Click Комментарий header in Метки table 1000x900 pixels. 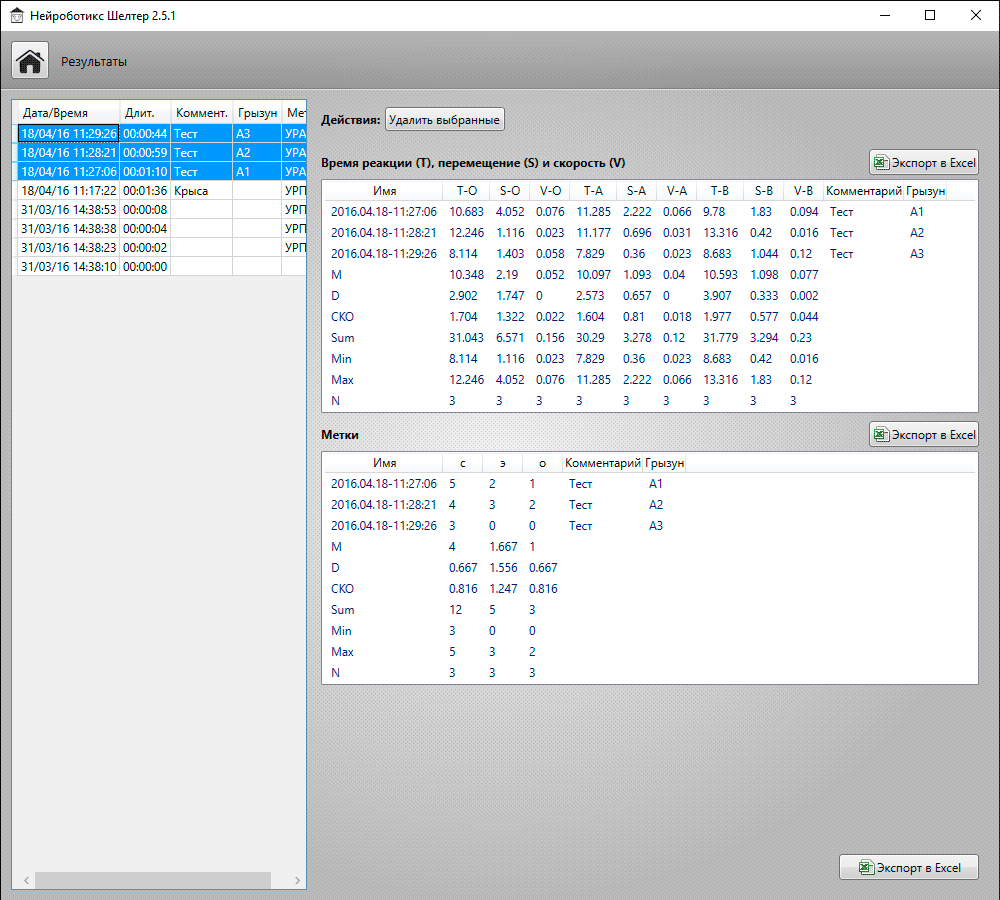click(x=603, y=463)
